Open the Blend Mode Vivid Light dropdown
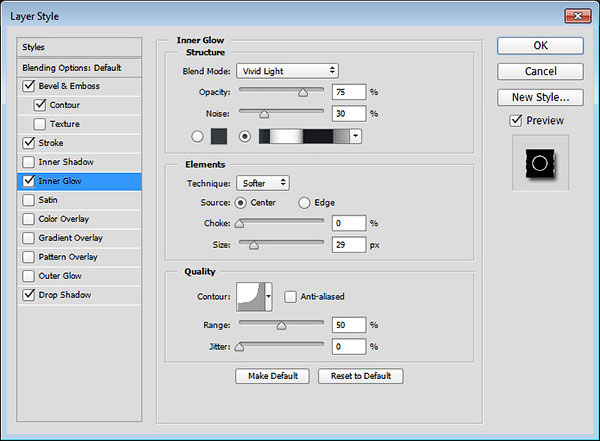The height and width of the screenshot is (441, 600). [287, 71]
